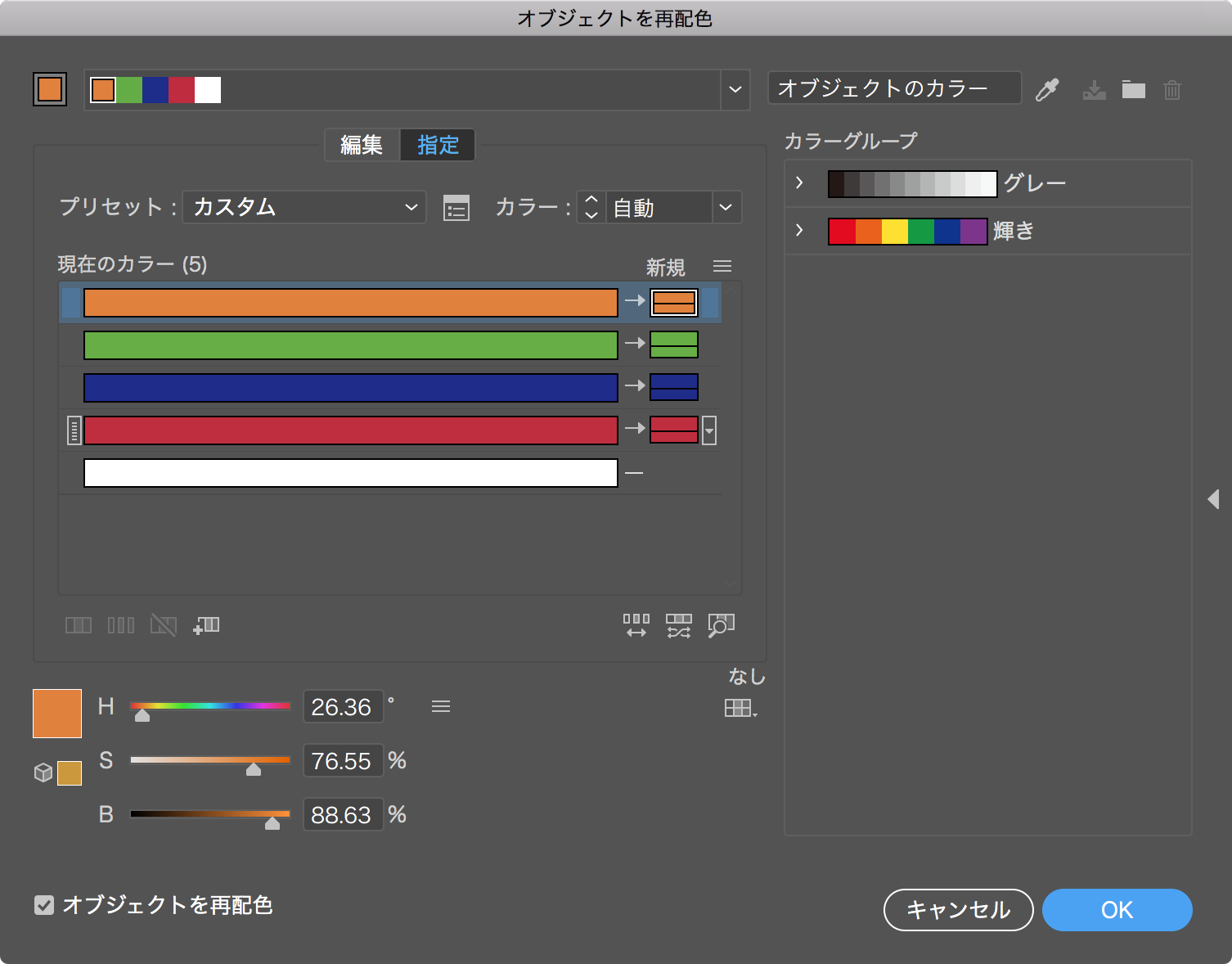Click find color in artwork magnifier icon
The height and width of the screenshot is (964, 1232).
721,626
